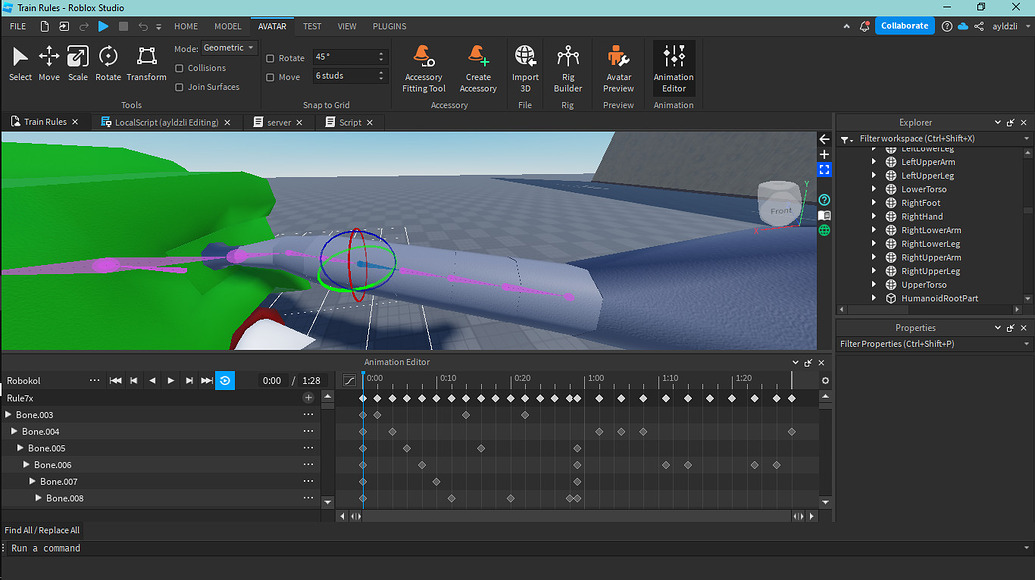Expand the Bone.008 track
The width and height of the screenshot is (1035, 580).
(38, 498)
